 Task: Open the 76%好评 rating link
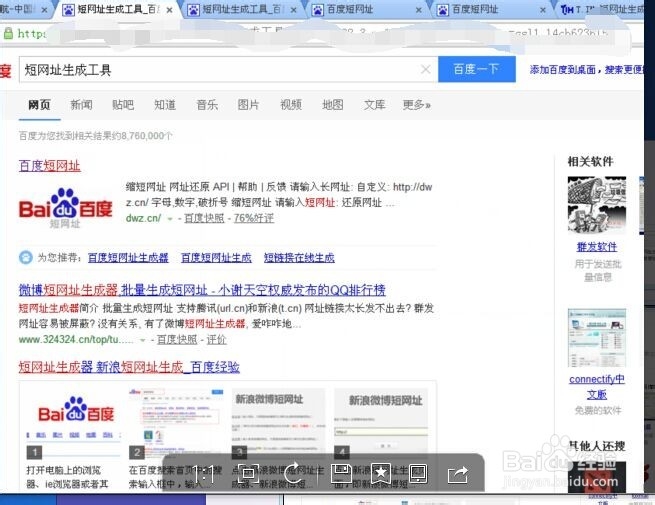coord(254,218)
